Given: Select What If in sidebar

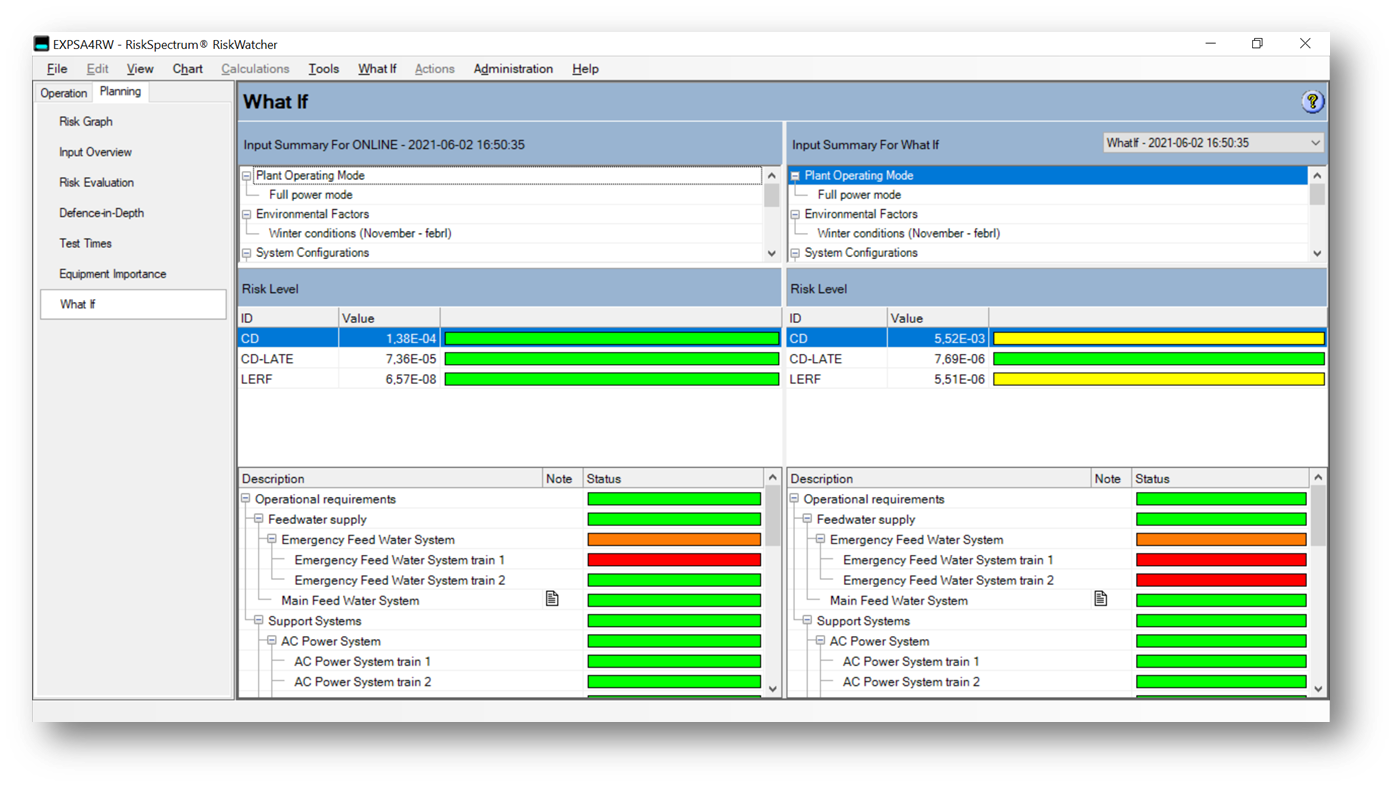Looking at the screenshot, I should point(133,304).
